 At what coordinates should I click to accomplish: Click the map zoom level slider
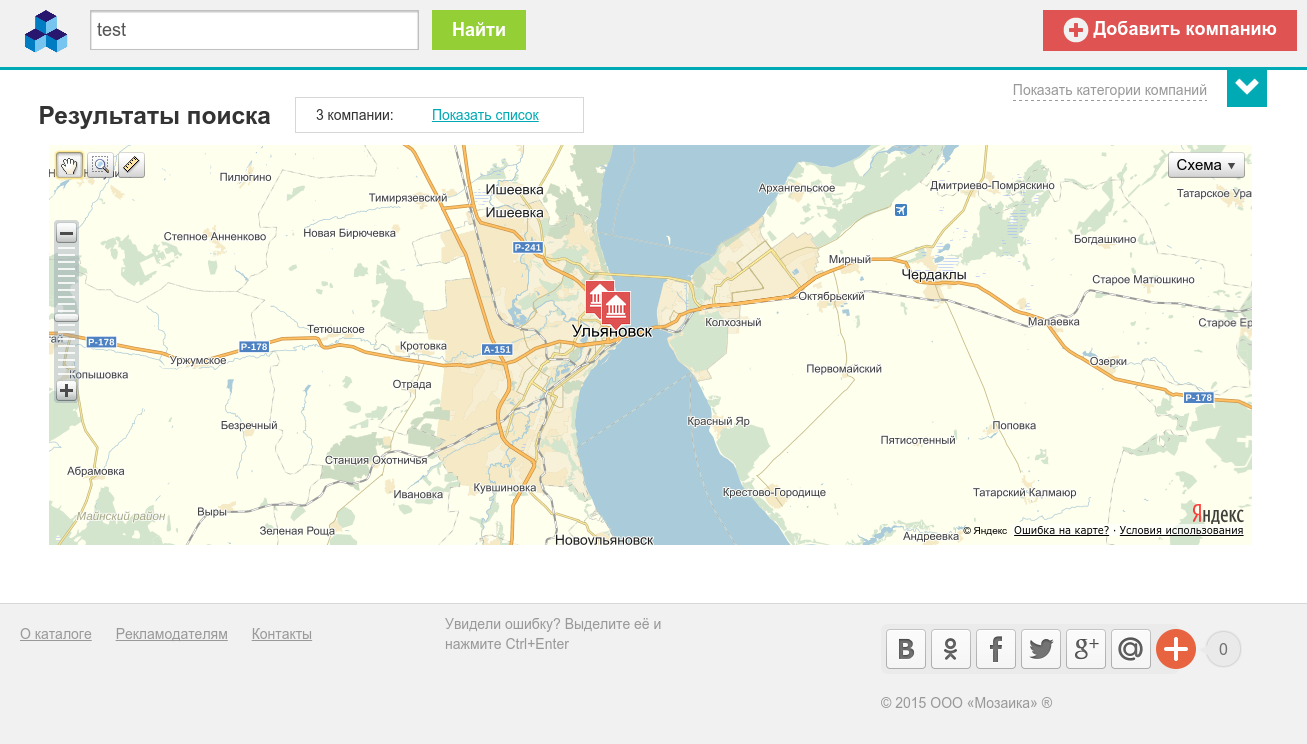coord(66,316)
